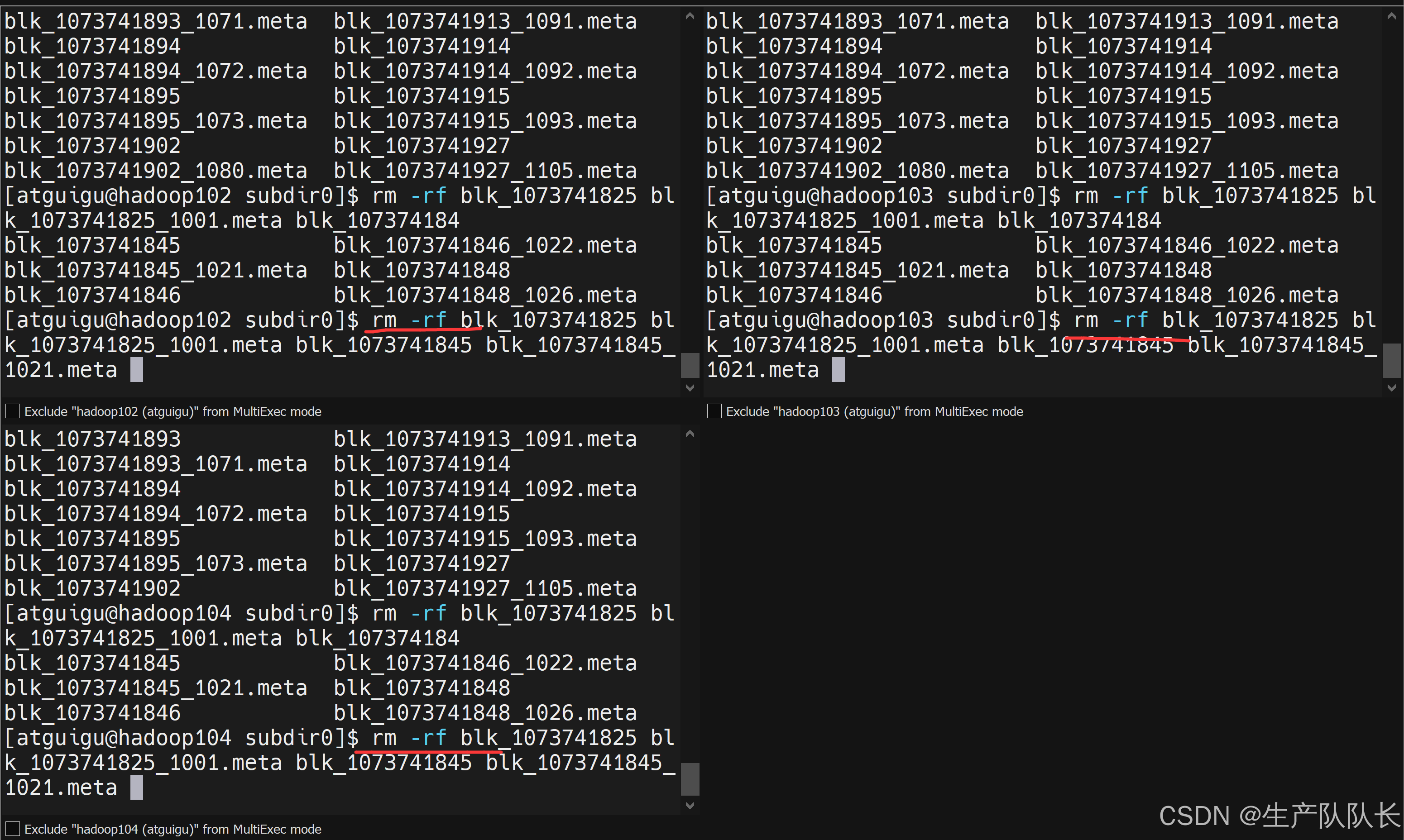This screenshot has width=1404, height=840.
Task: Select blk_1073741927_1105.meta in the hadoop102 pane
Action: 485,171
